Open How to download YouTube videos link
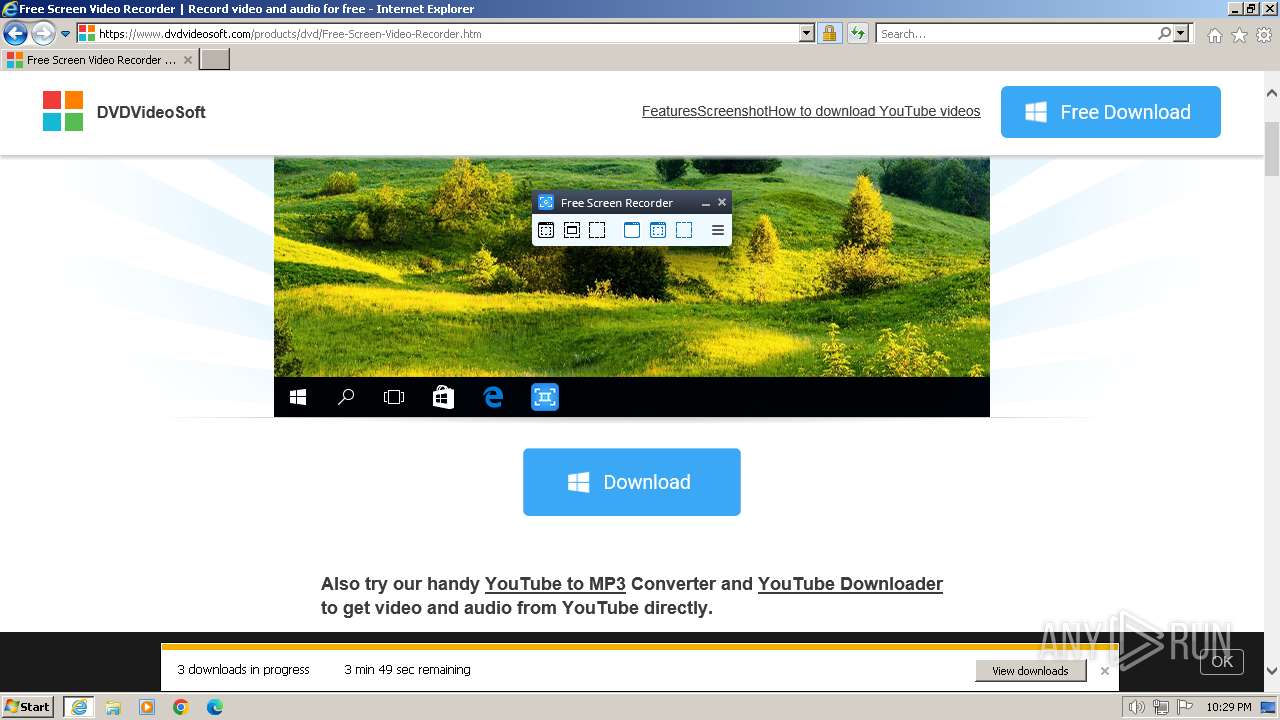The image size is (1280, 720). coord(874,111)
